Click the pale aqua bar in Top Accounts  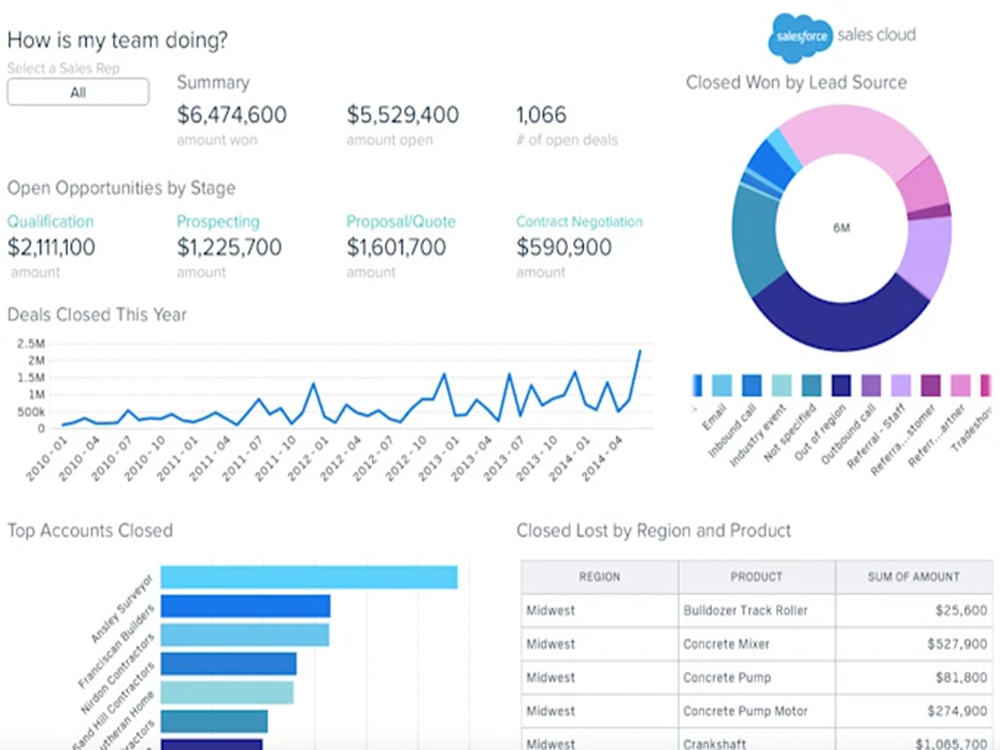coord(227,693)
